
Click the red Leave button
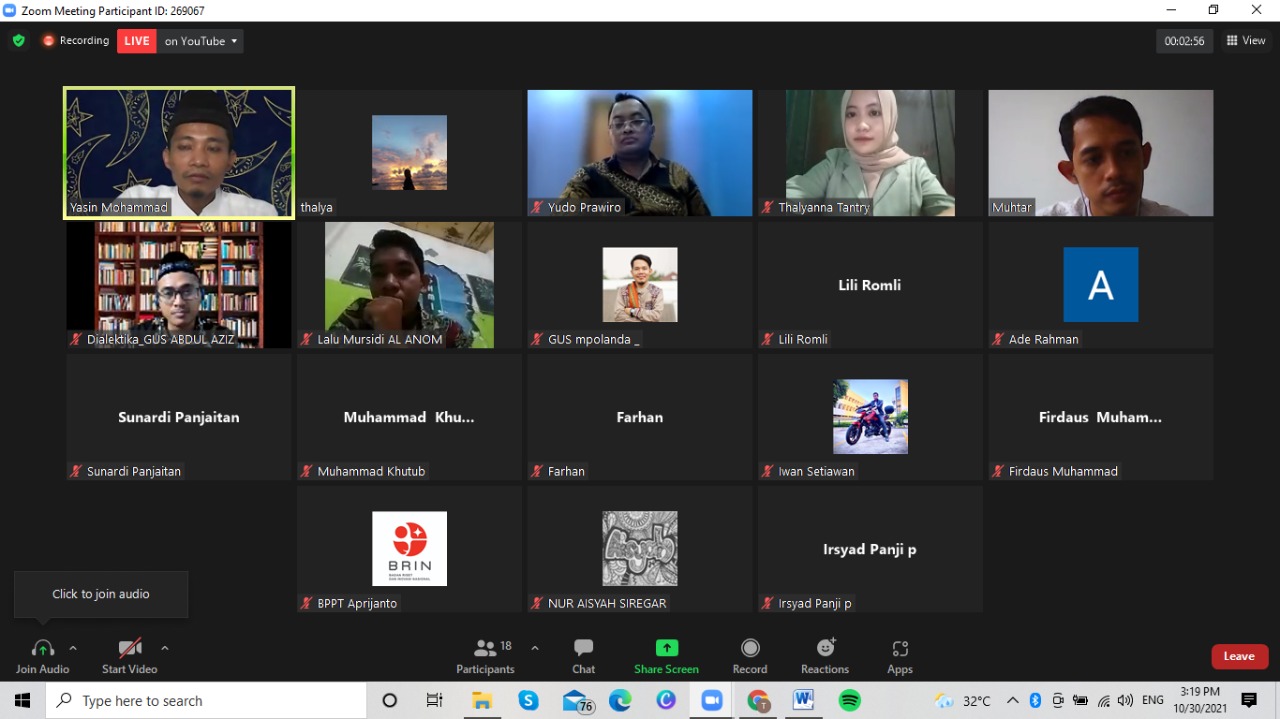point(1239,656)
